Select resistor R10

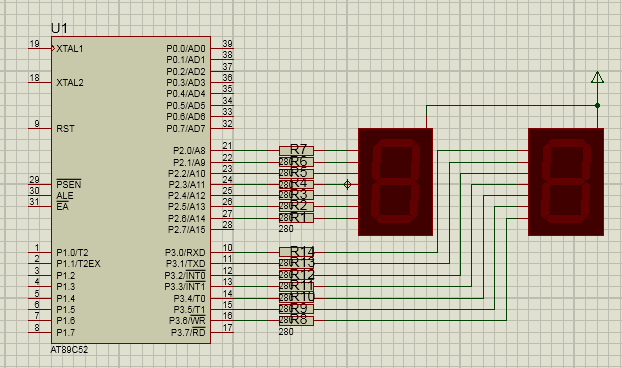pyautogui.click(x=296, y=298)
